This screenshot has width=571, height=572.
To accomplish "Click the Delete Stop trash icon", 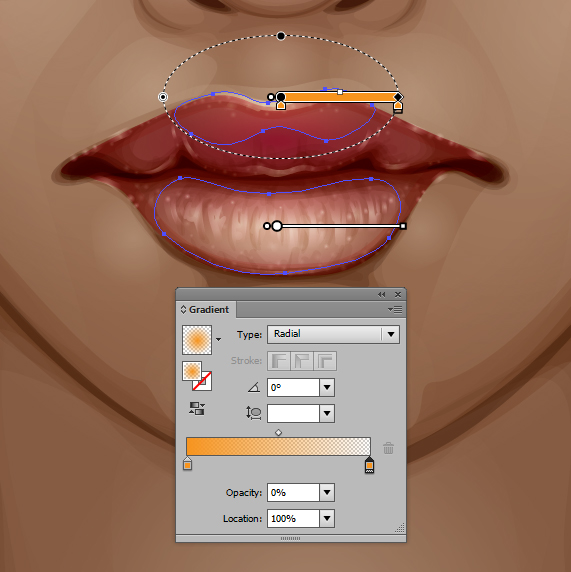I will 388,448.
